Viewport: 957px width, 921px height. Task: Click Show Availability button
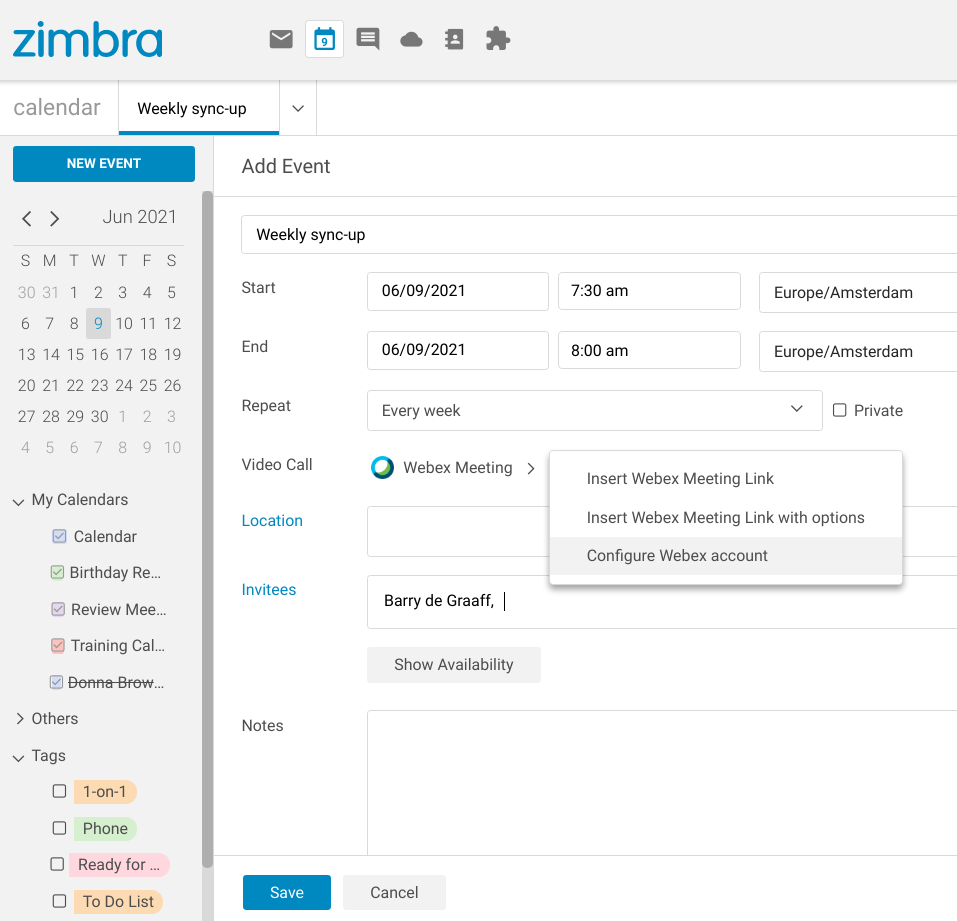pos(453,665)
